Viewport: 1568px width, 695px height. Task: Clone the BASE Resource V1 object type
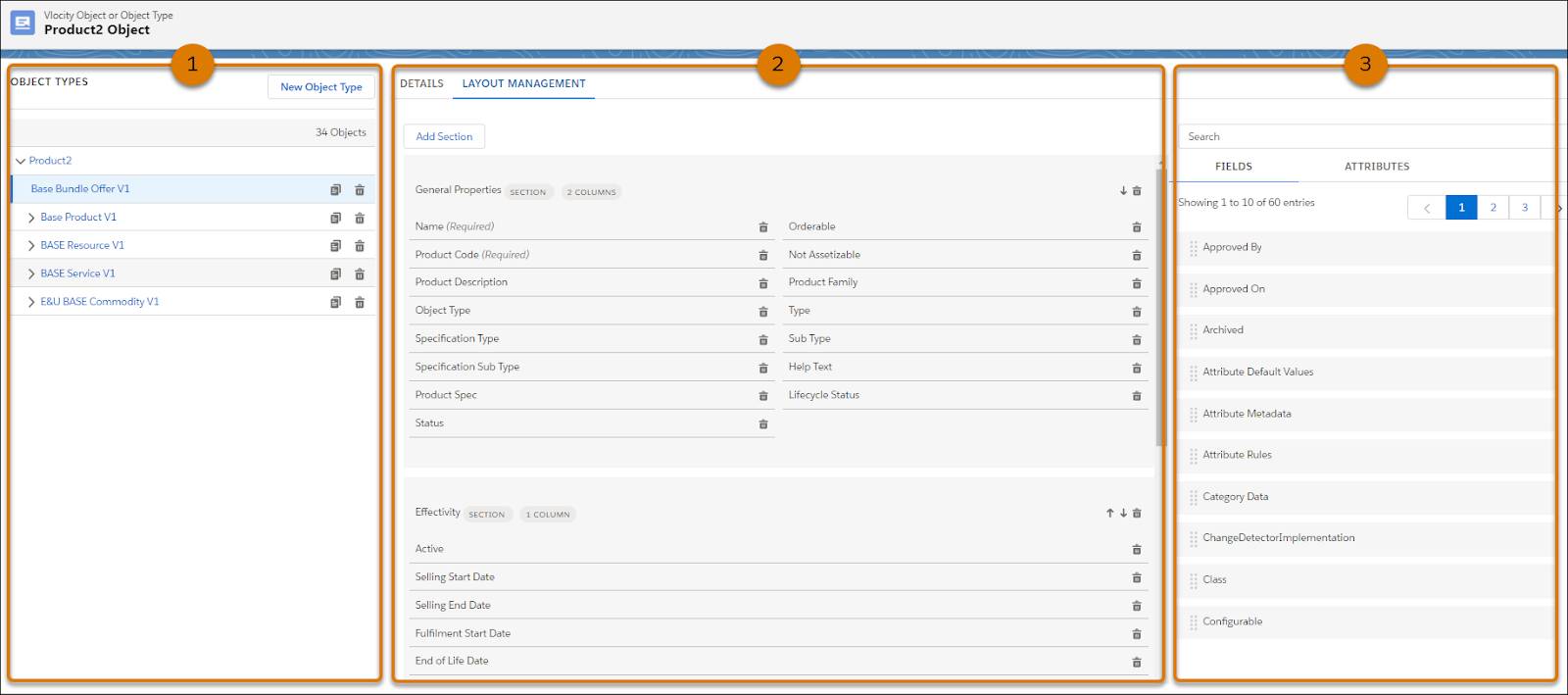pos(335,246)
